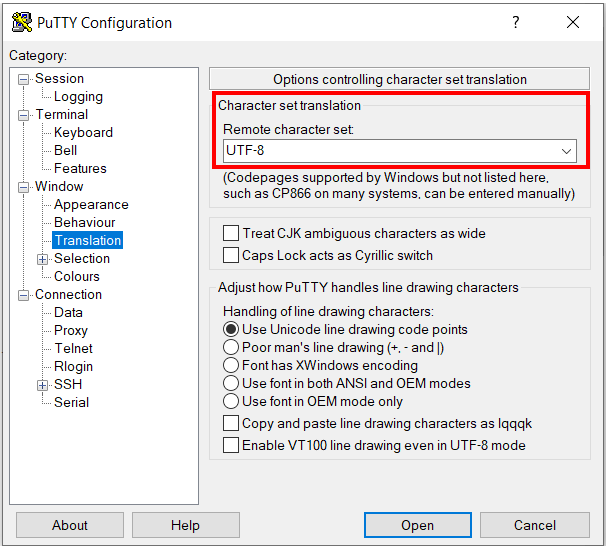
Task: Check Copy and paste line drawing characters as lqqqk
Action: pyautogui.click(x=231, y=423)
